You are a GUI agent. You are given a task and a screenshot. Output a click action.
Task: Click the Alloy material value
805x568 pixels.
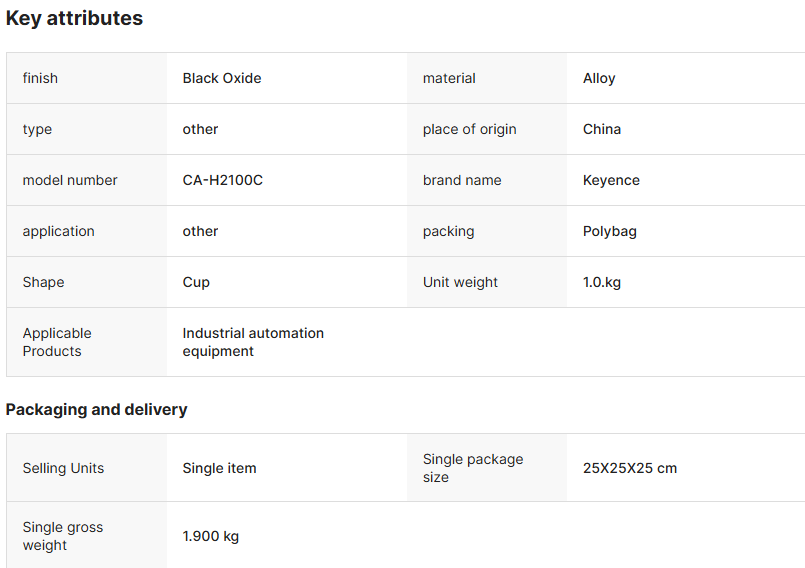[599, 78]
